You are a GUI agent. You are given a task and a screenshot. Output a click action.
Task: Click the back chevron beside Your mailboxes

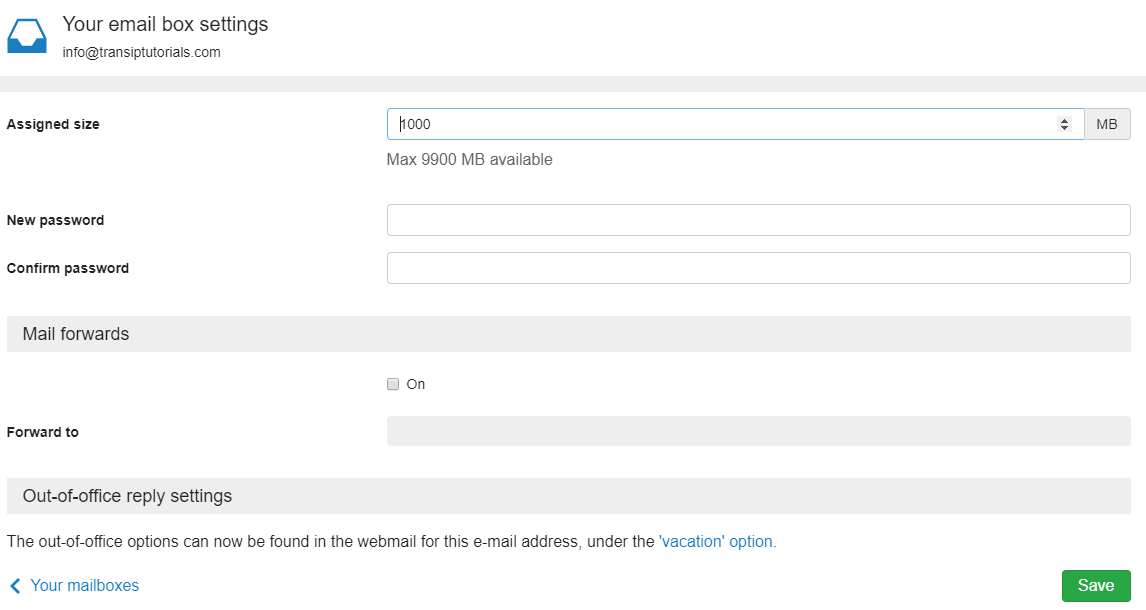point(15,585)
